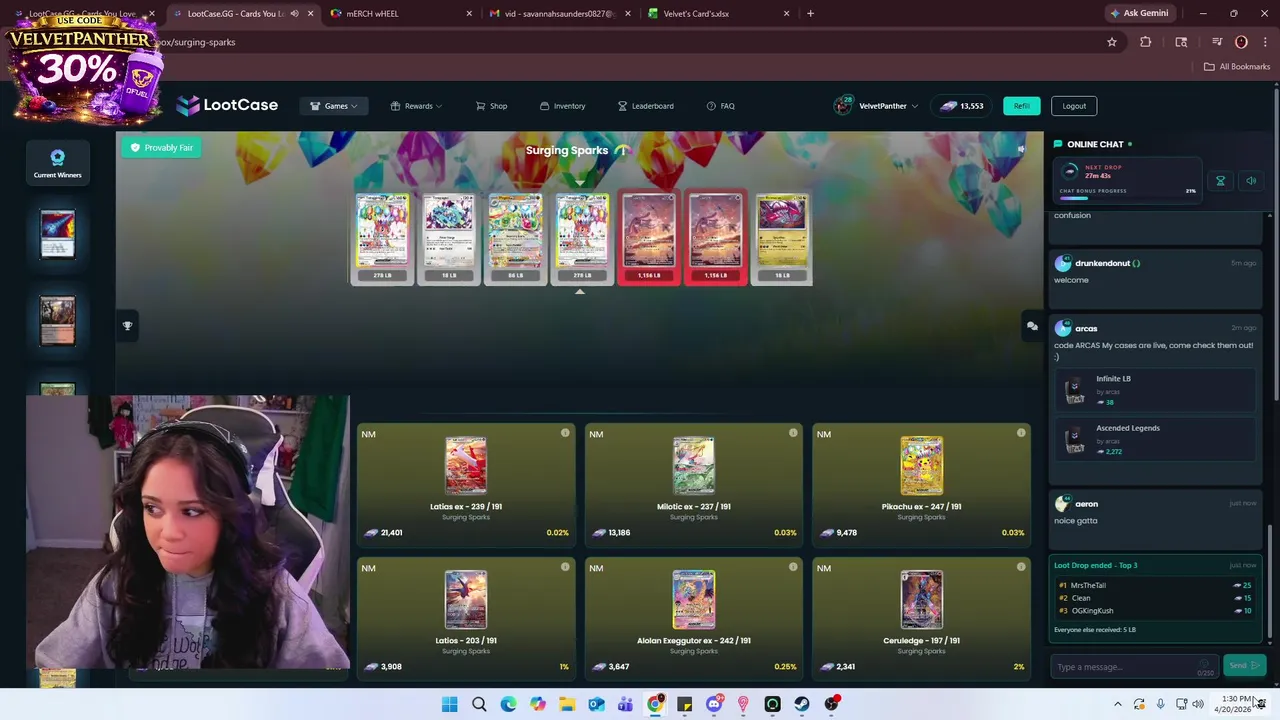Show hidden system tray icons
The width and height of the screenshot is (1280, 720).
tap(1118, 705)
